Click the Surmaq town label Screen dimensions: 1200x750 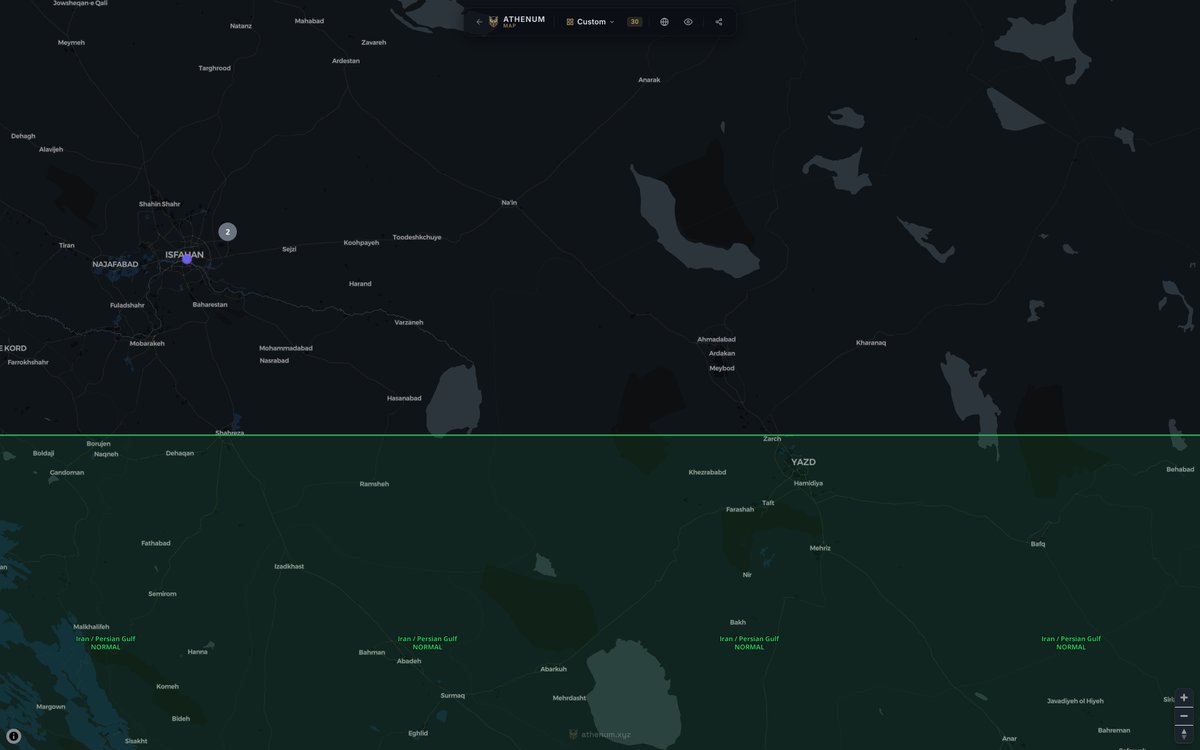coord(453,695)
